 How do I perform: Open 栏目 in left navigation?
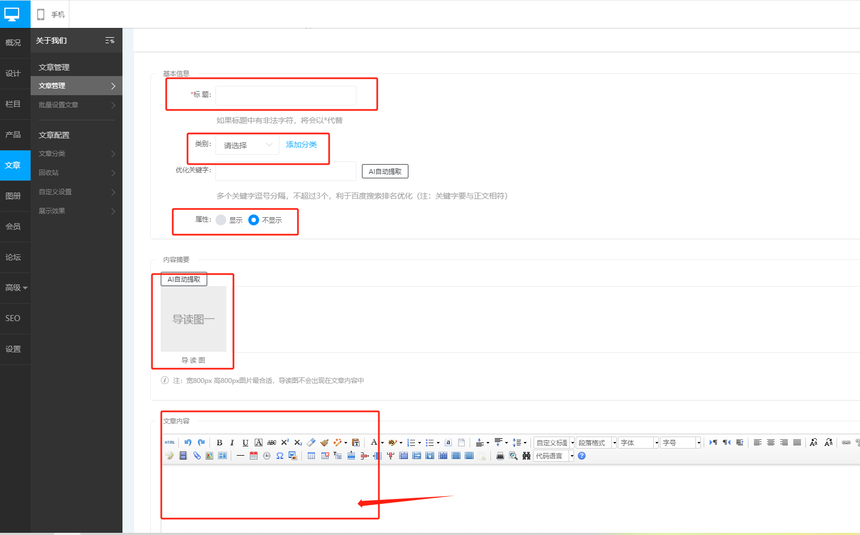click(13, 104)
